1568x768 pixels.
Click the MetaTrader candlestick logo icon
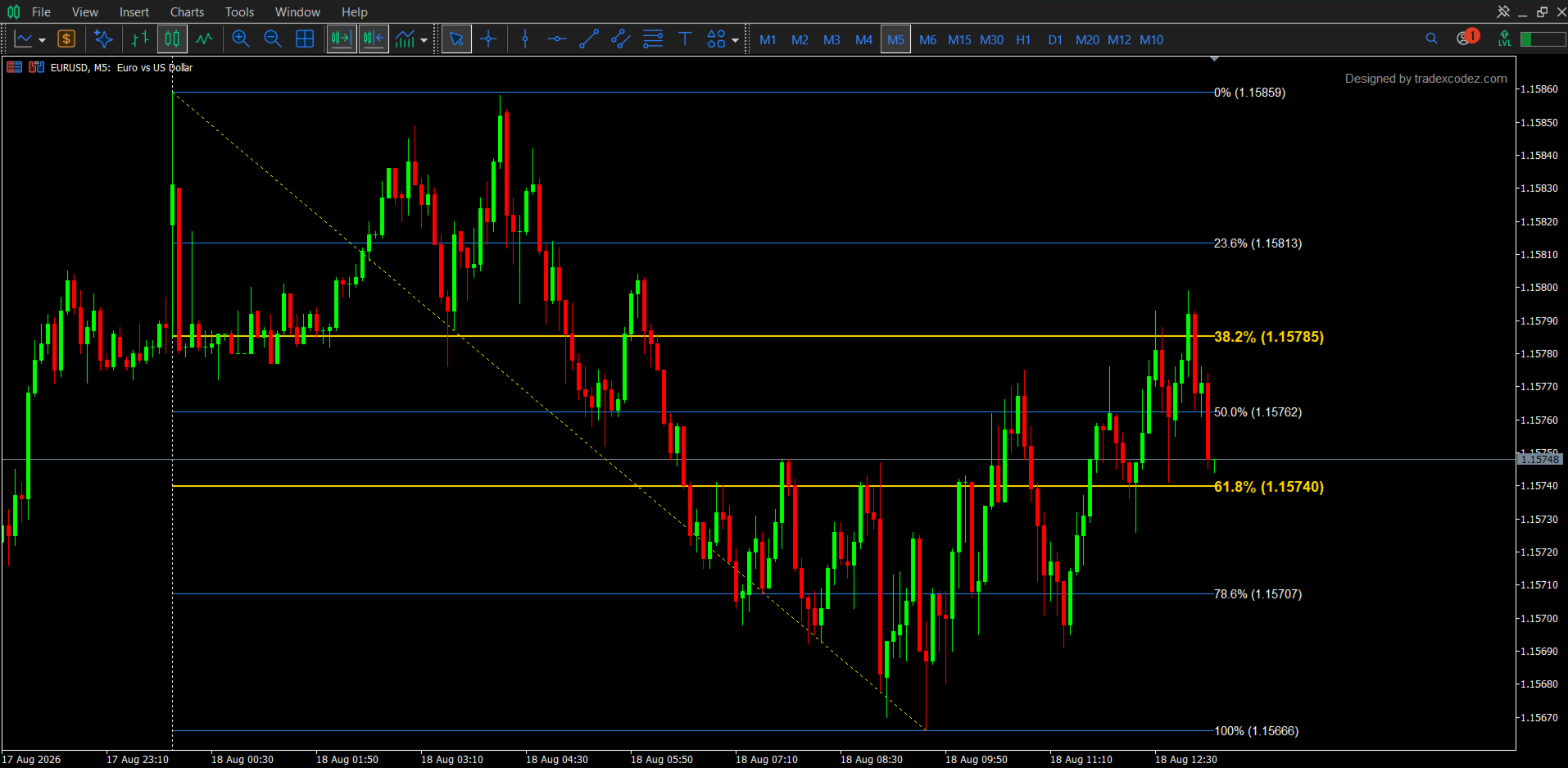pos(13,11)
